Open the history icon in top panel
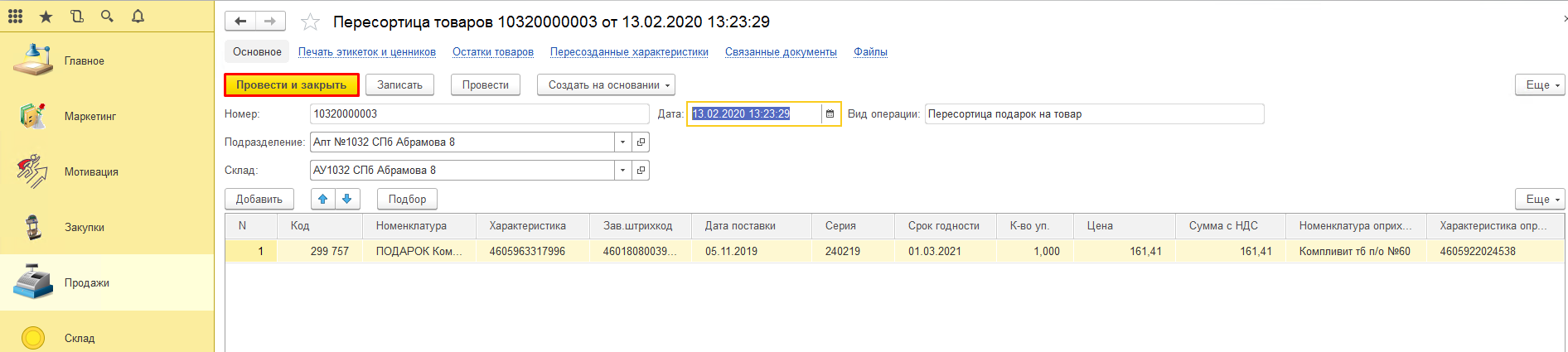Screen dimensions: 1568x352 tap(77, 17)
